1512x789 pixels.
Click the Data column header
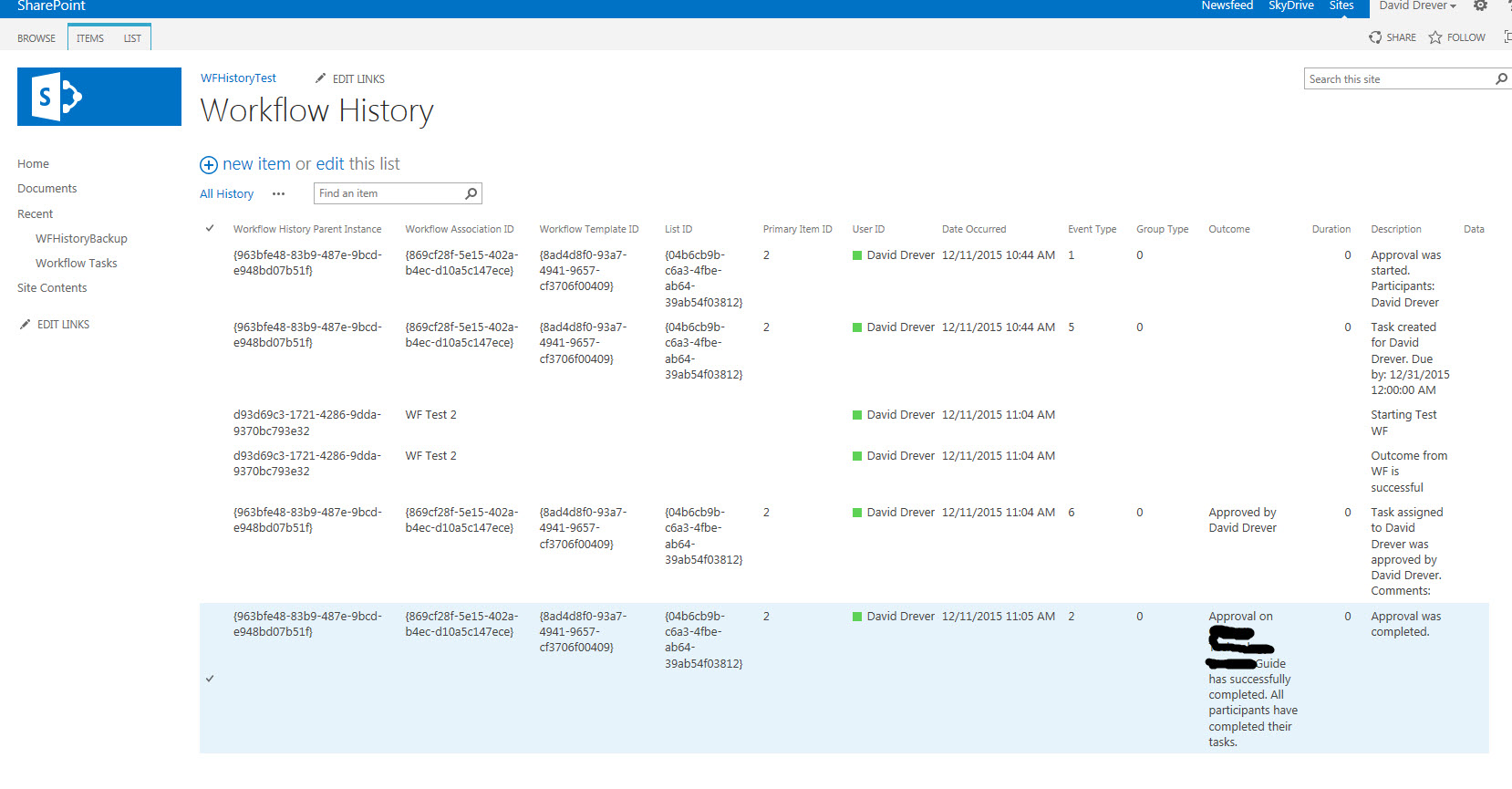(1474, 229)
